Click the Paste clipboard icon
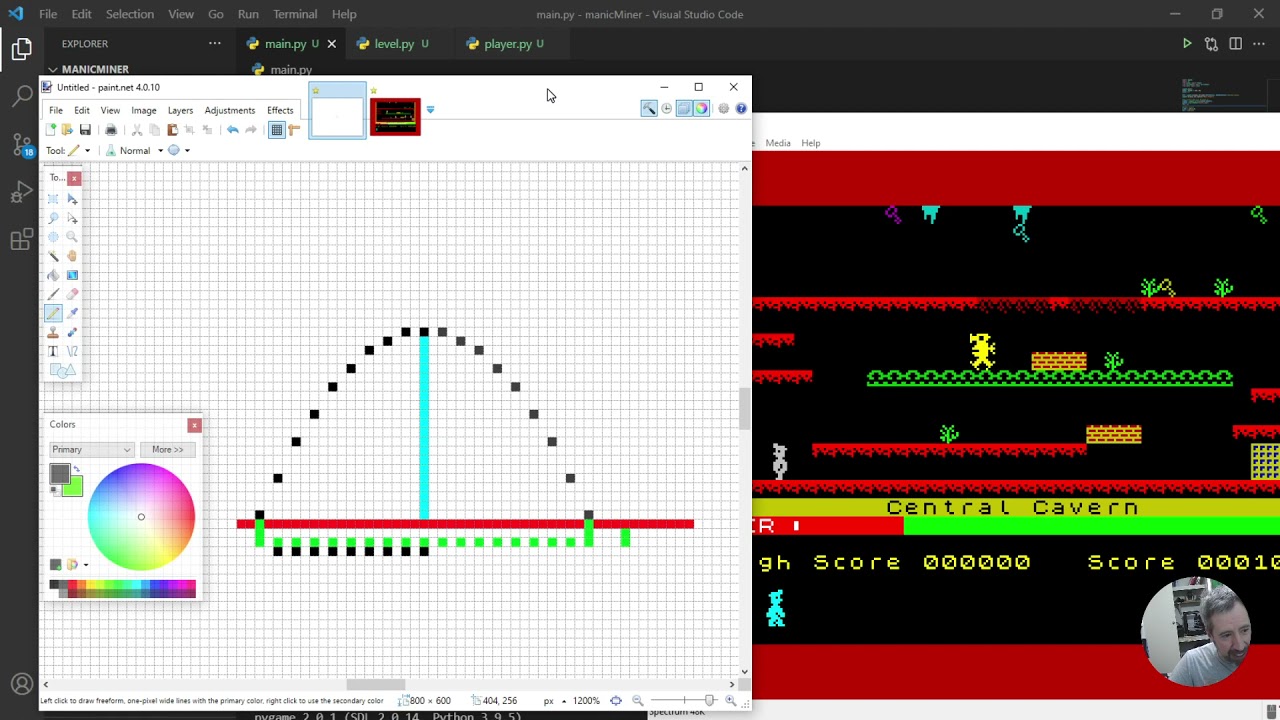 click(172, 130)
